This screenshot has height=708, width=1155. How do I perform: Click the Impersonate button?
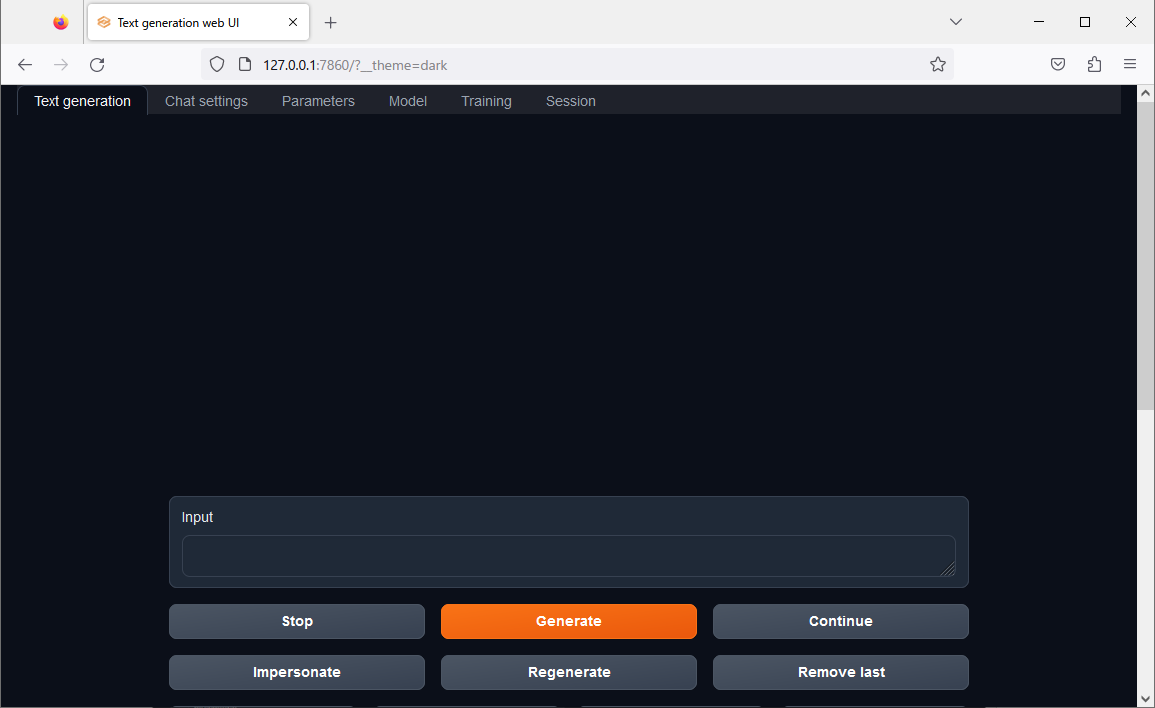coord(297,672)
